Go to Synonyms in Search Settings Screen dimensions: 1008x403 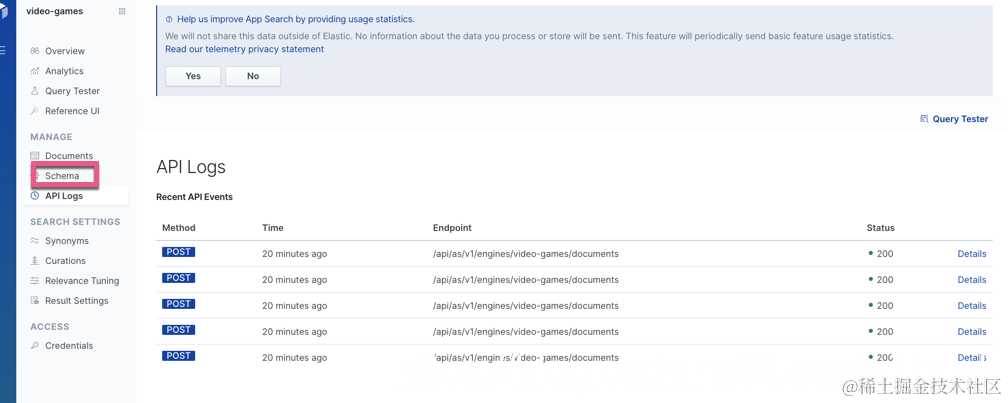66,241
